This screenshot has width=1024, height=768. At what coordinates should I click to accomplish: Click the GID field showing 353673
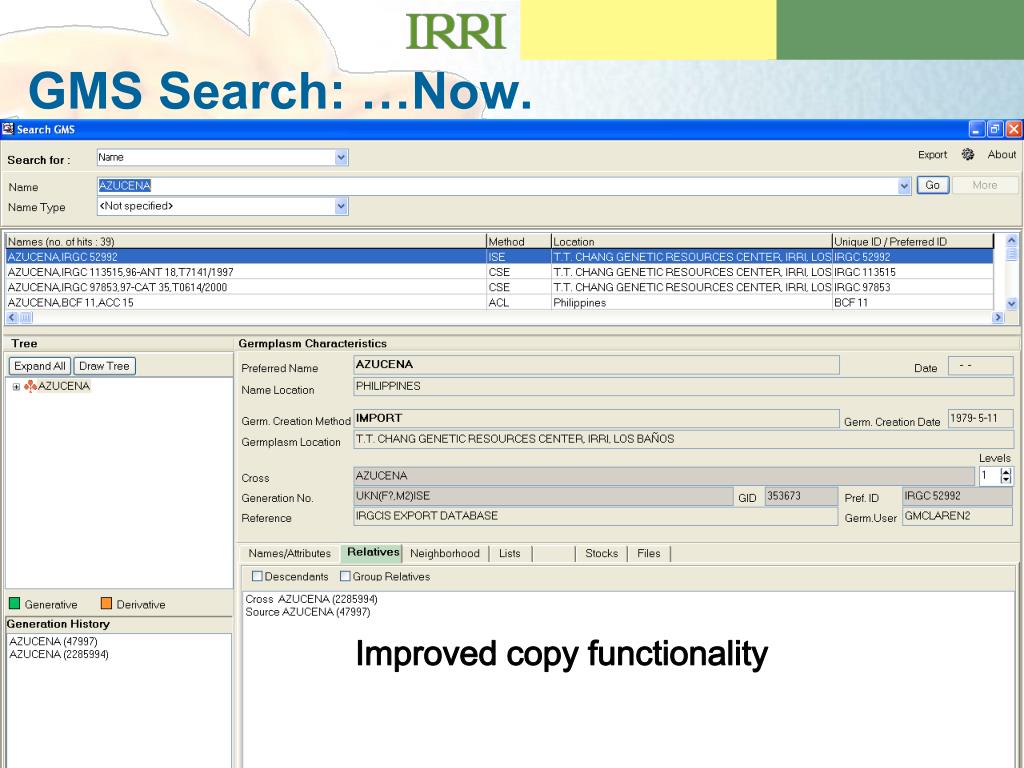tap(801, 496)
